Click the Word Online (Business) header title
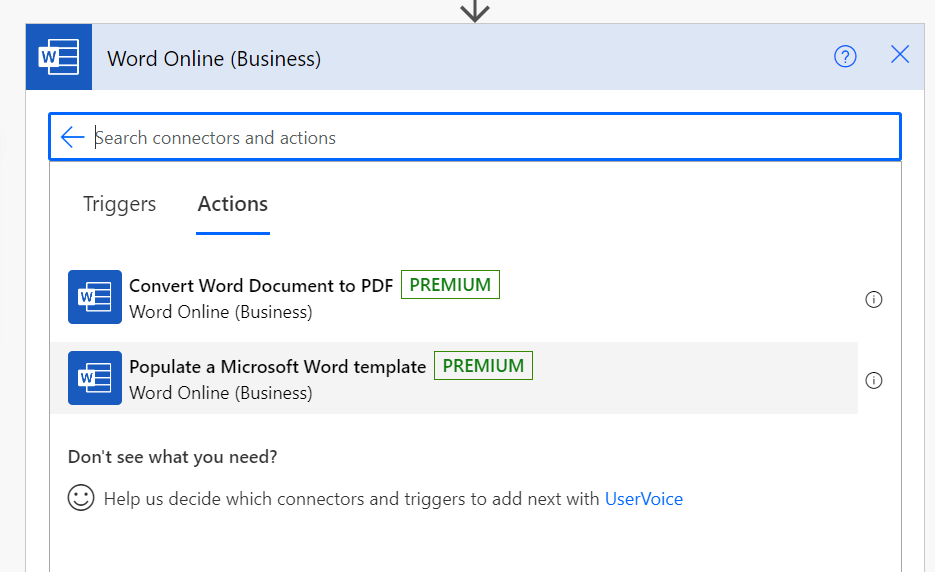Image resolution: width=935 pixels, height=572 pixels. click(214, 59)
